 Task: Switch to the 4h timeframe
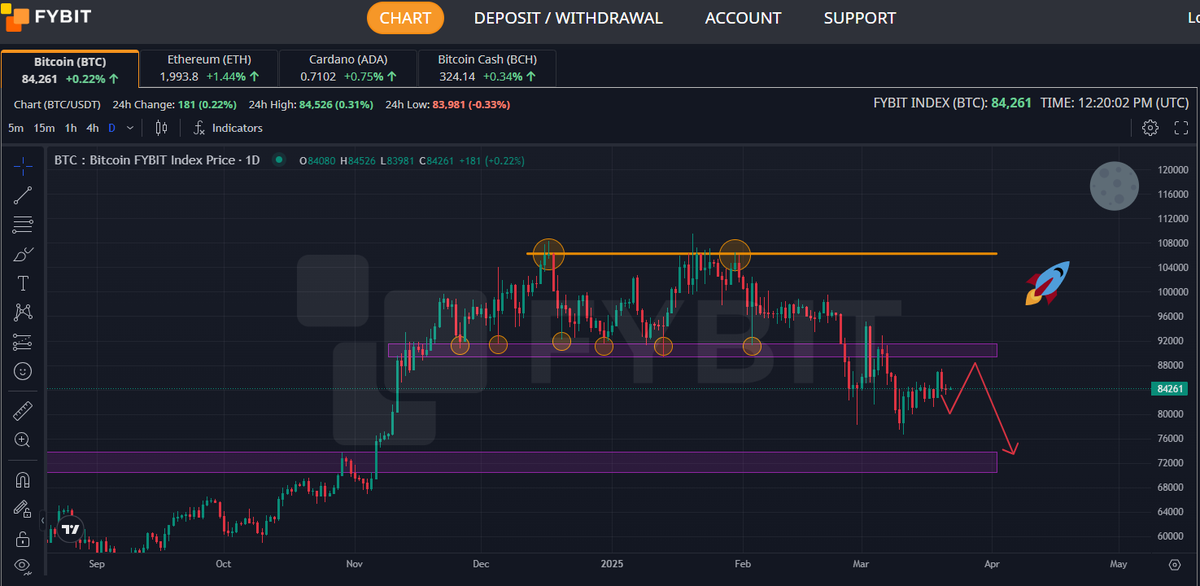[93, 128]
